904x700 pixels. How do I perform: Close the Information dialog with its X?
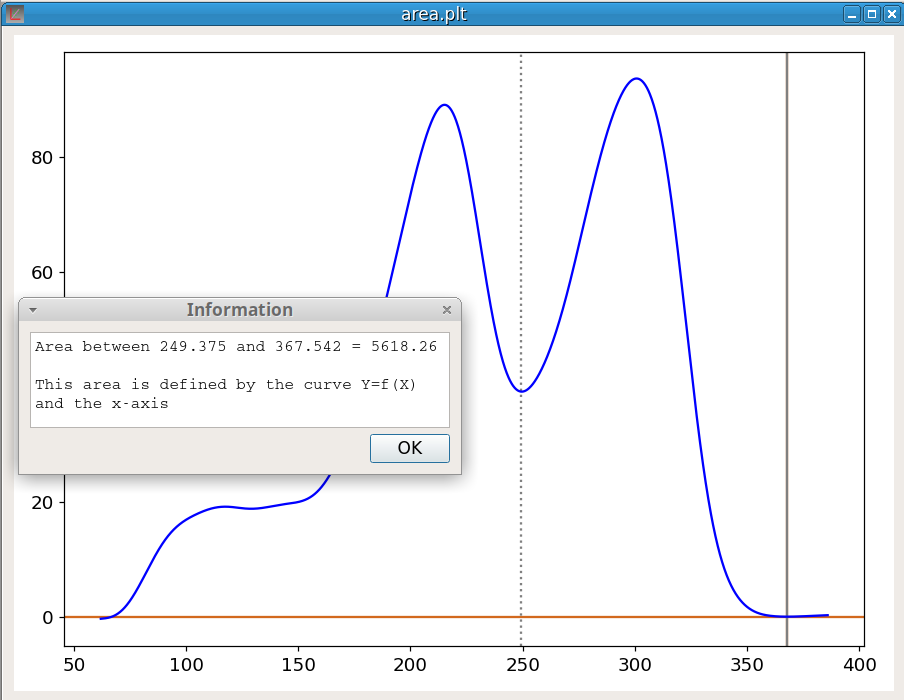pos(447,310)
